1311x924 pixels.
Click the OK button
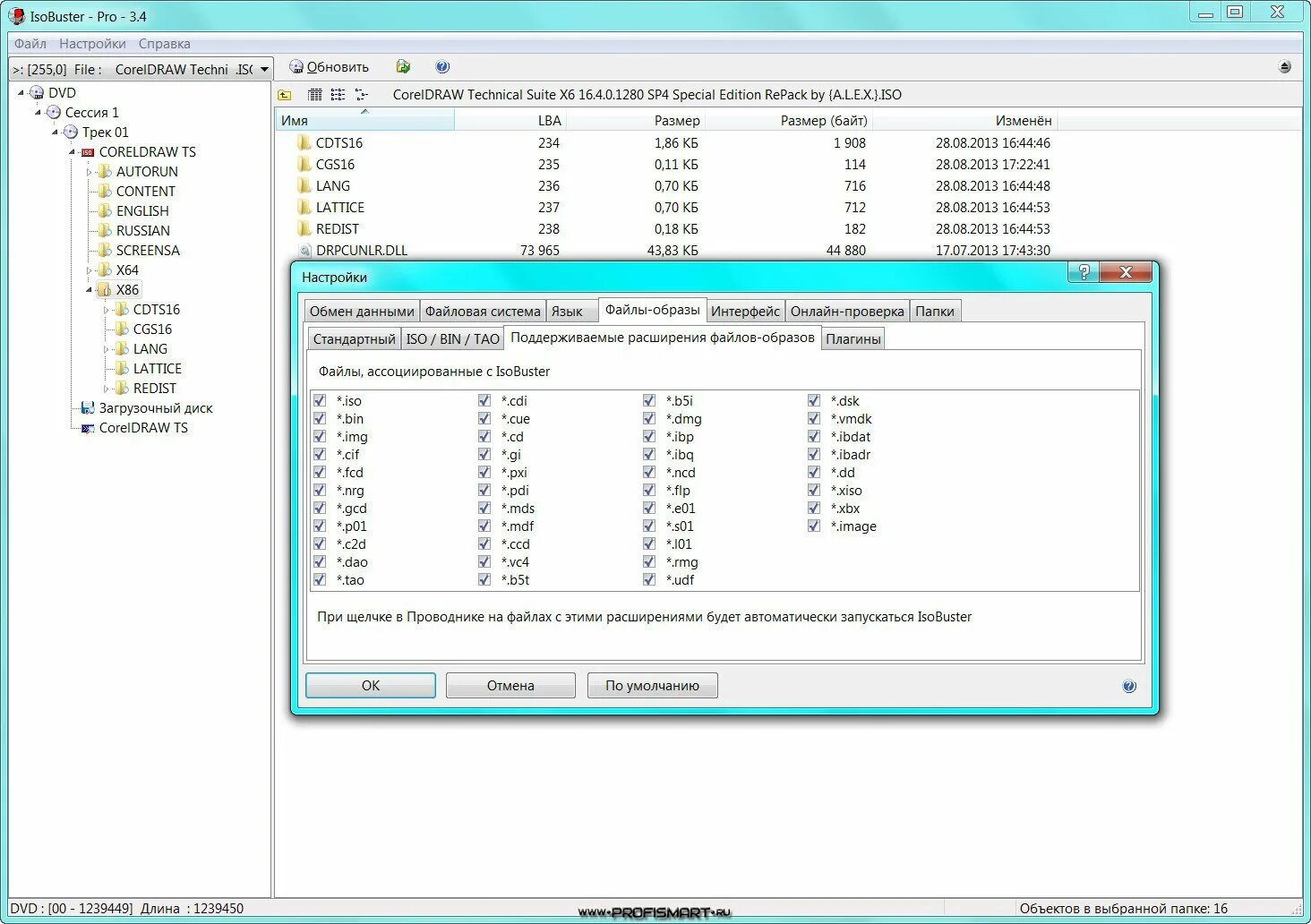[x=371, y=686]
